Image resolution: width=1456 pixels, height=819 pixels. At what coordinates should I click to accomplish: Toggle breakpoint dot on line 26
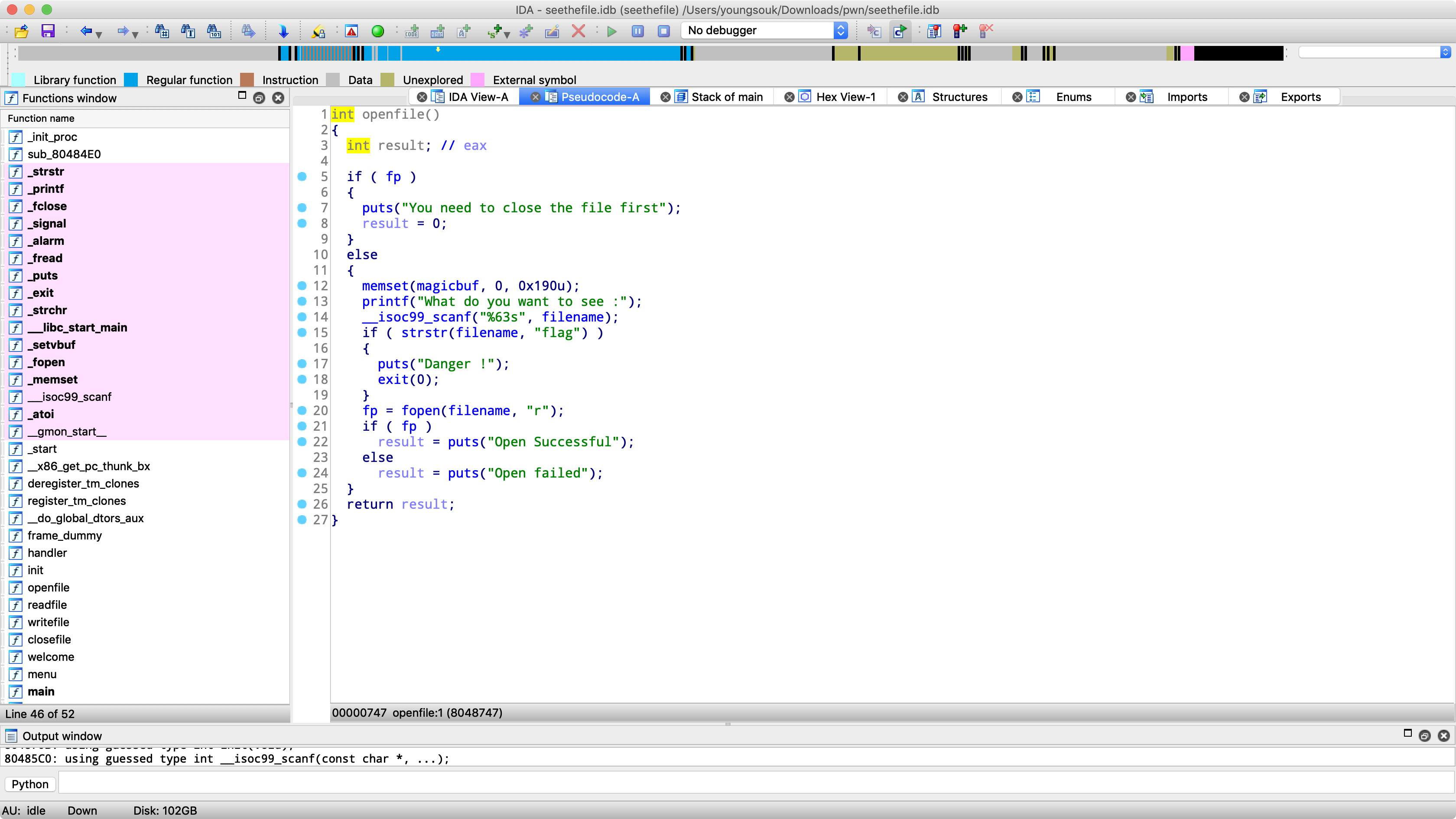tap(302, 504)
